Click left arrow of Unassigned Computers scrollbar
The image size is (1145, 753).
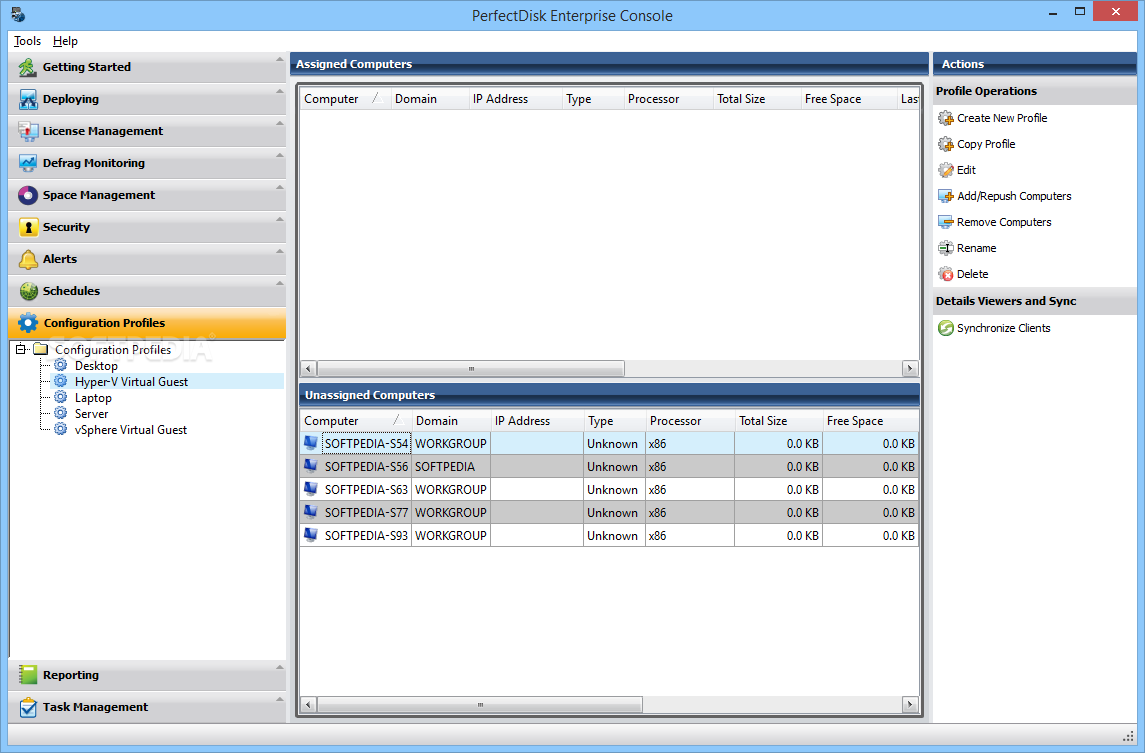pos(308,704)
